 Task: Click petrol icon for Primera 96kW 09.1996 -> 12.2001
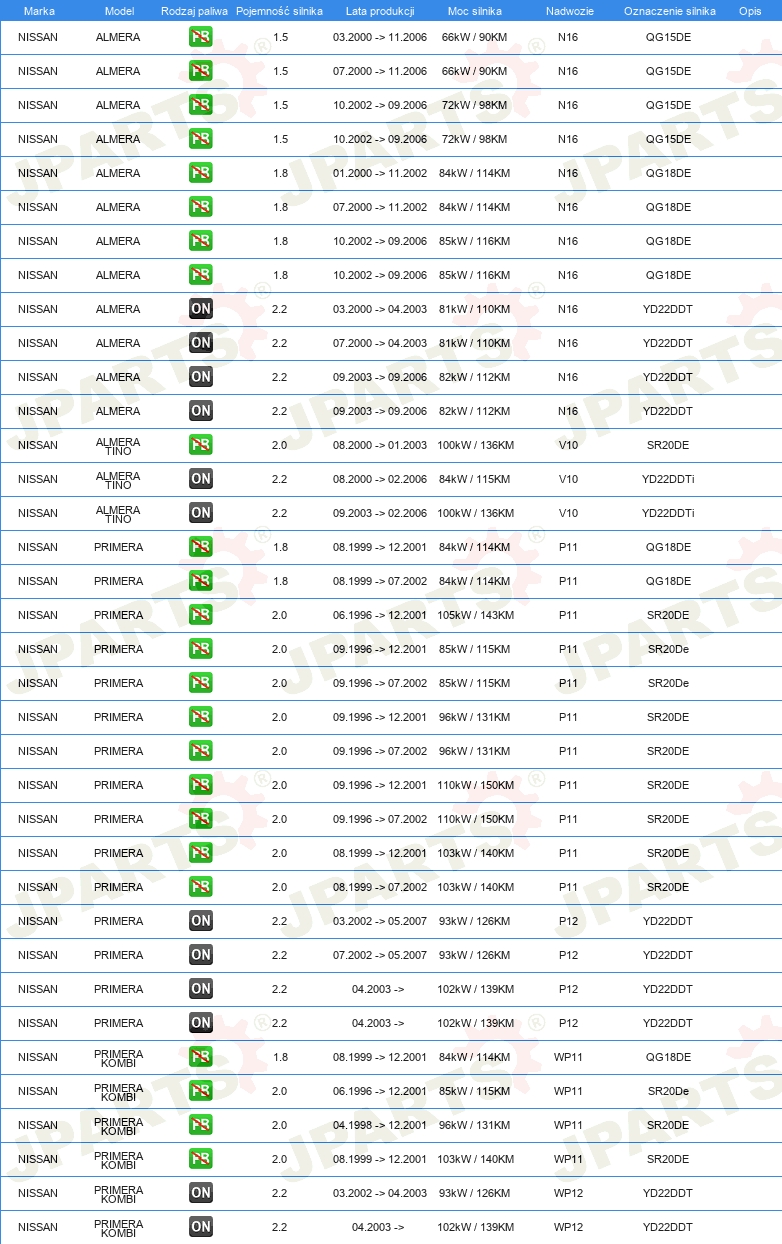click(201, 717)
